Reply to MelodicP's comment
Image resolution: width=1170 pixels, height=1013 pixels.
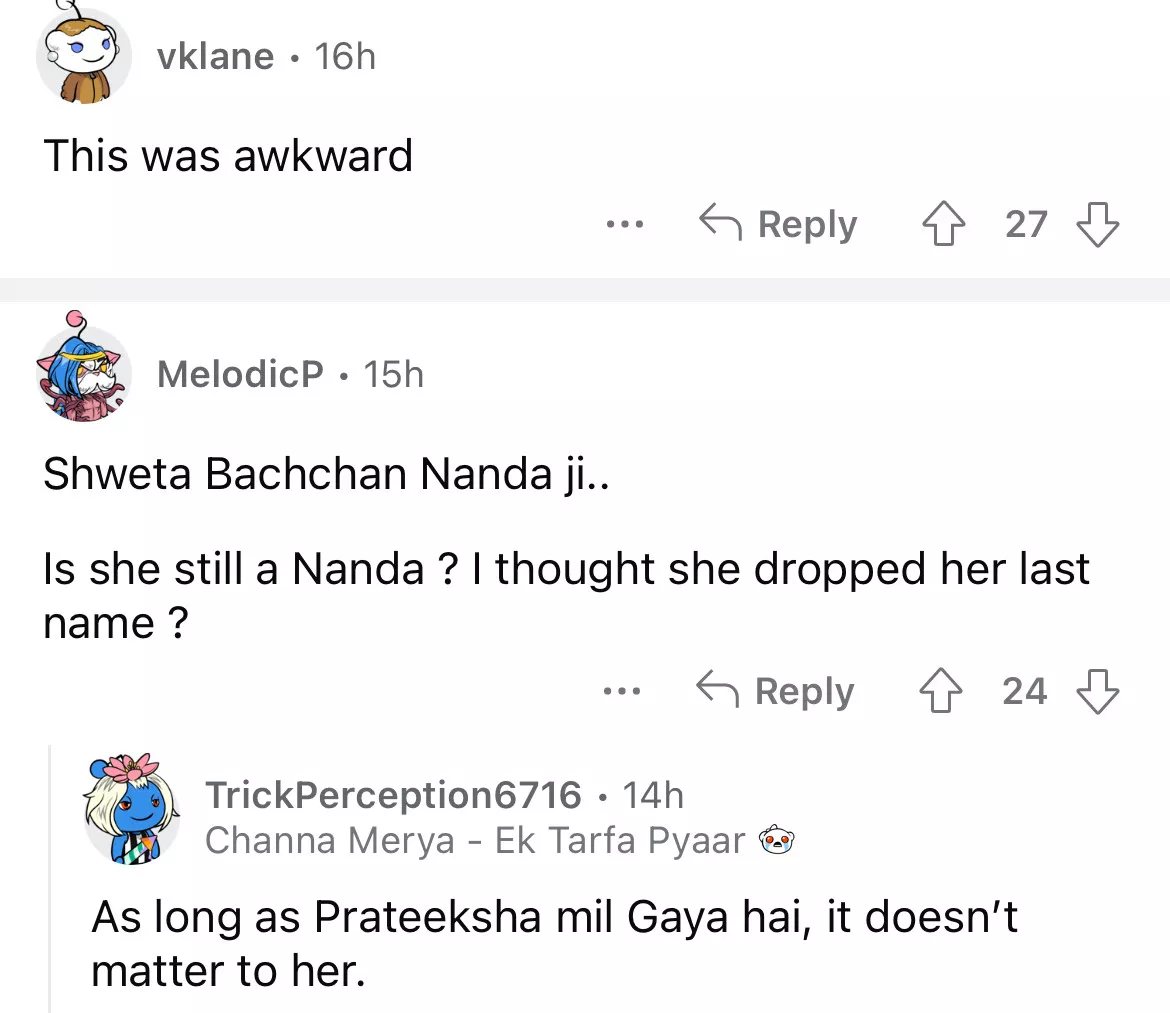pos(776,691)
